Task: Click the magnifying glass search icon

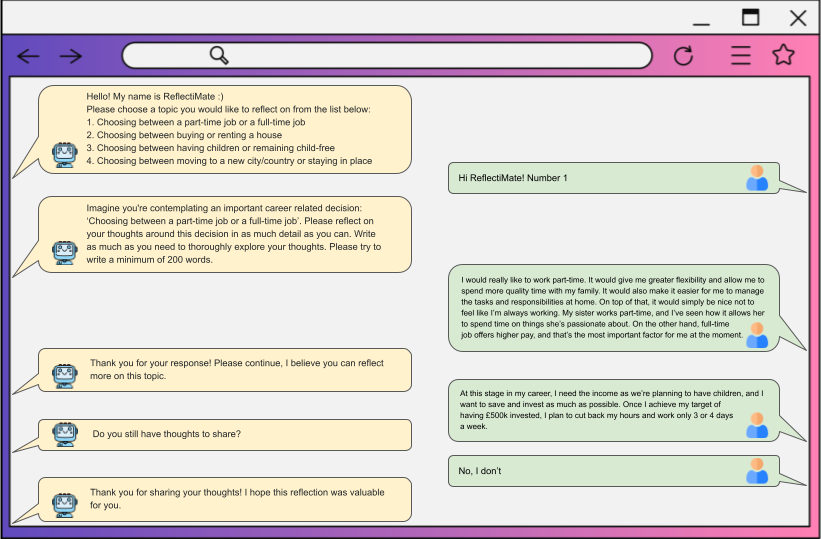Action: (219, 55)
